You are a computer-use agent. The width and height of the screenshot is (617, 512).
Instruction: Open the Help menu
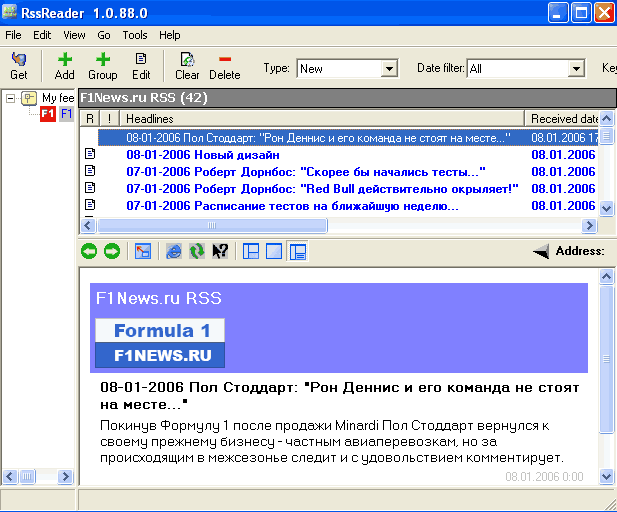[170, 35]
